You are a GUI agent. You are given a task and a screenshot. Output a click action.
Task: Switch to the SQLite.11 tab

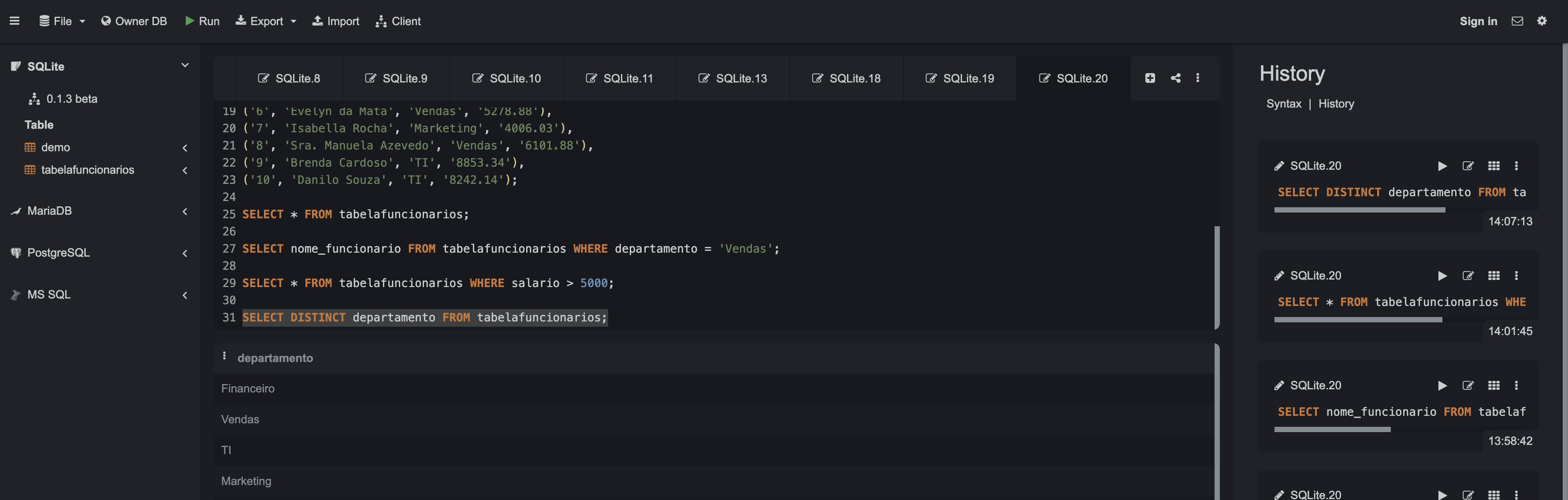(620, 78)
